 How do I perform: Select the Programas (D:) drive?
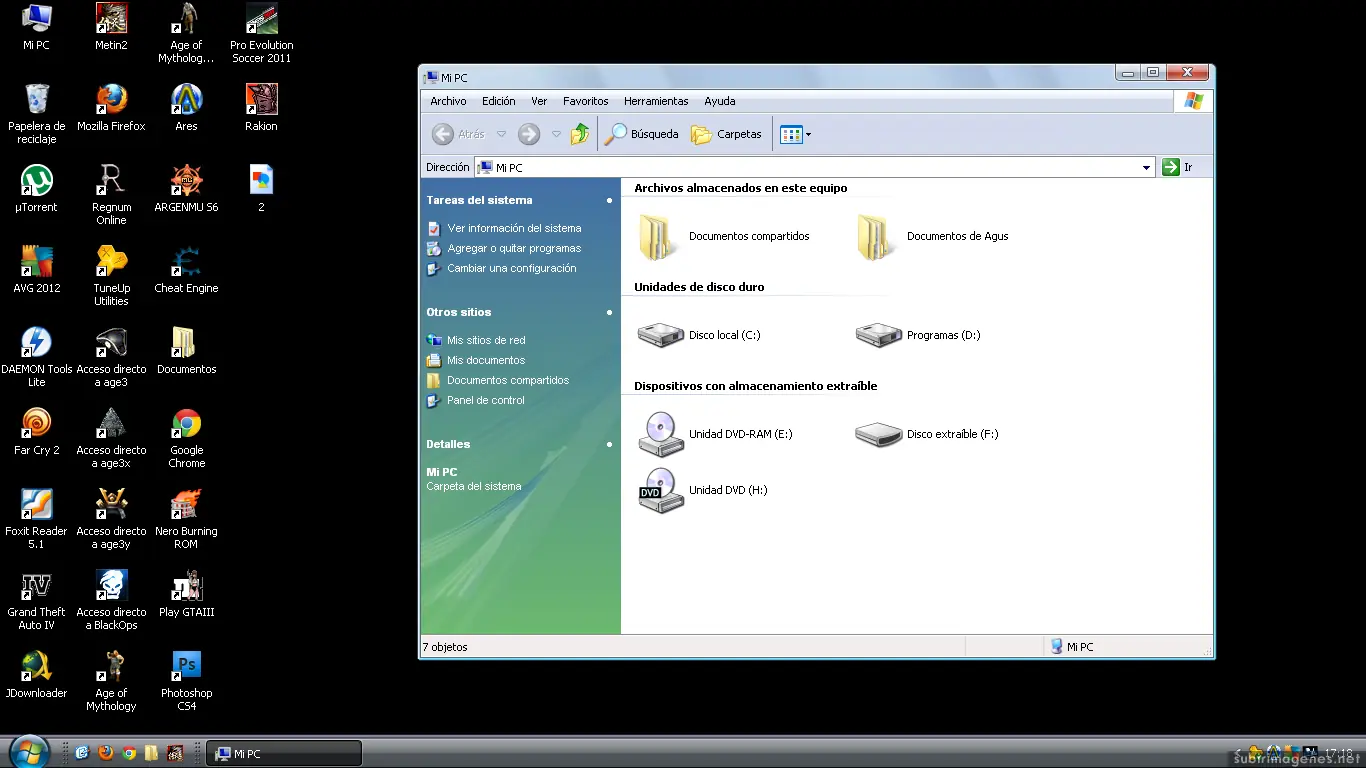(x=918, y=335)
